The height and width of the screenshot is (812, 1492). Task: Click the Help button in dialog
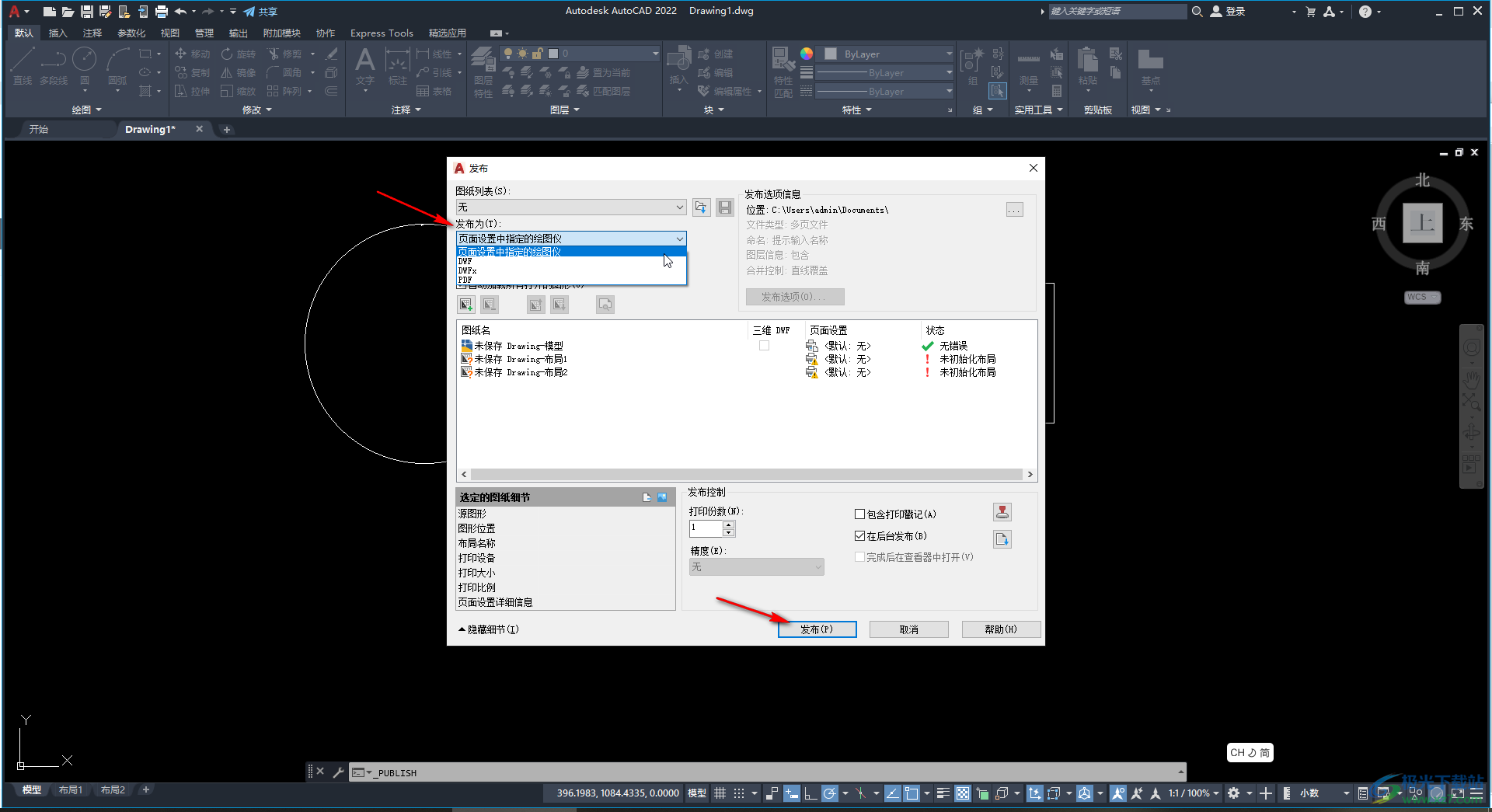click(1001, 629)
